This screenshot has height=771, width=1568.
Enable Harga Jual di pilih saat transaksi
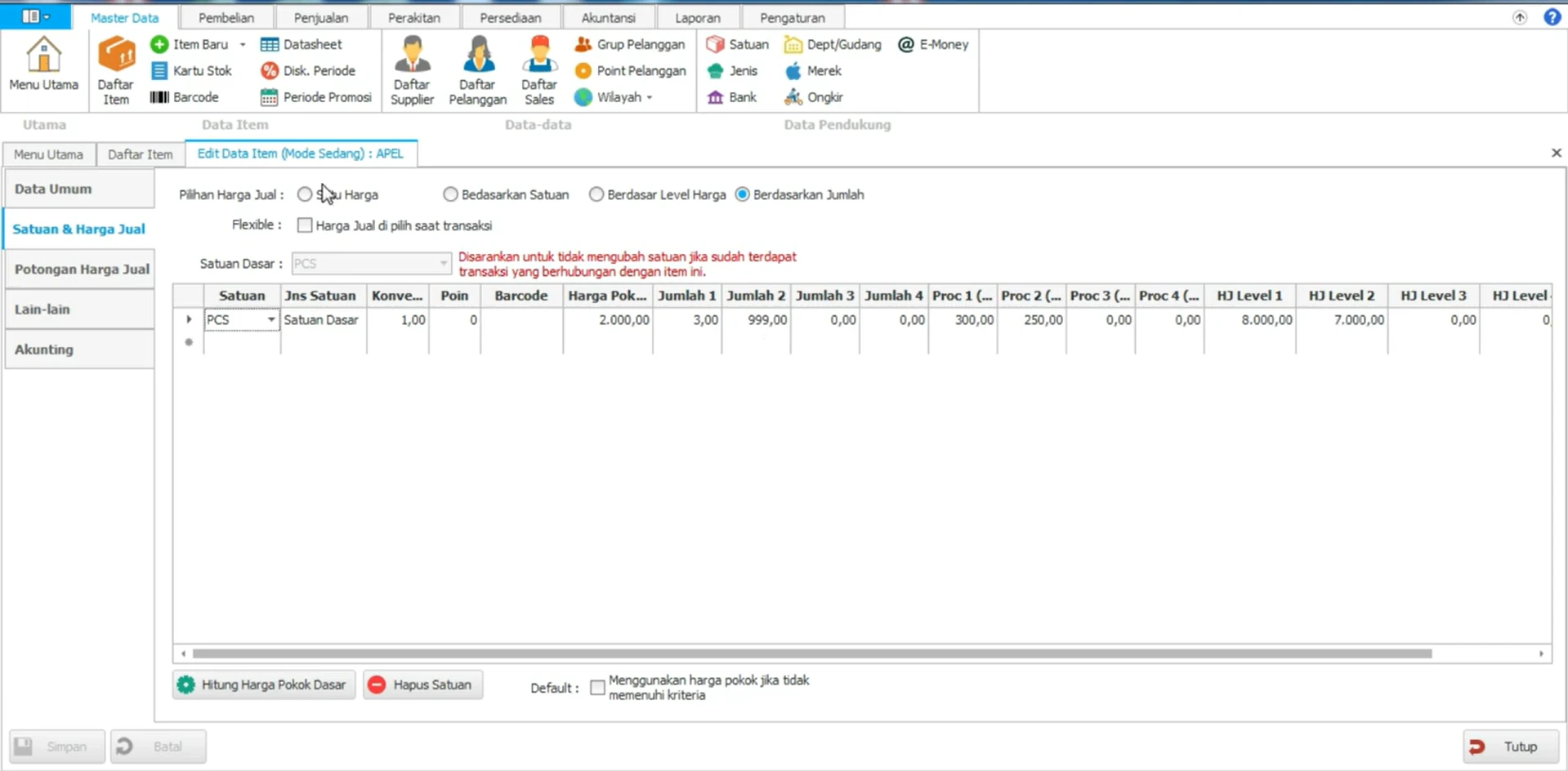click(x=305, y=225)
